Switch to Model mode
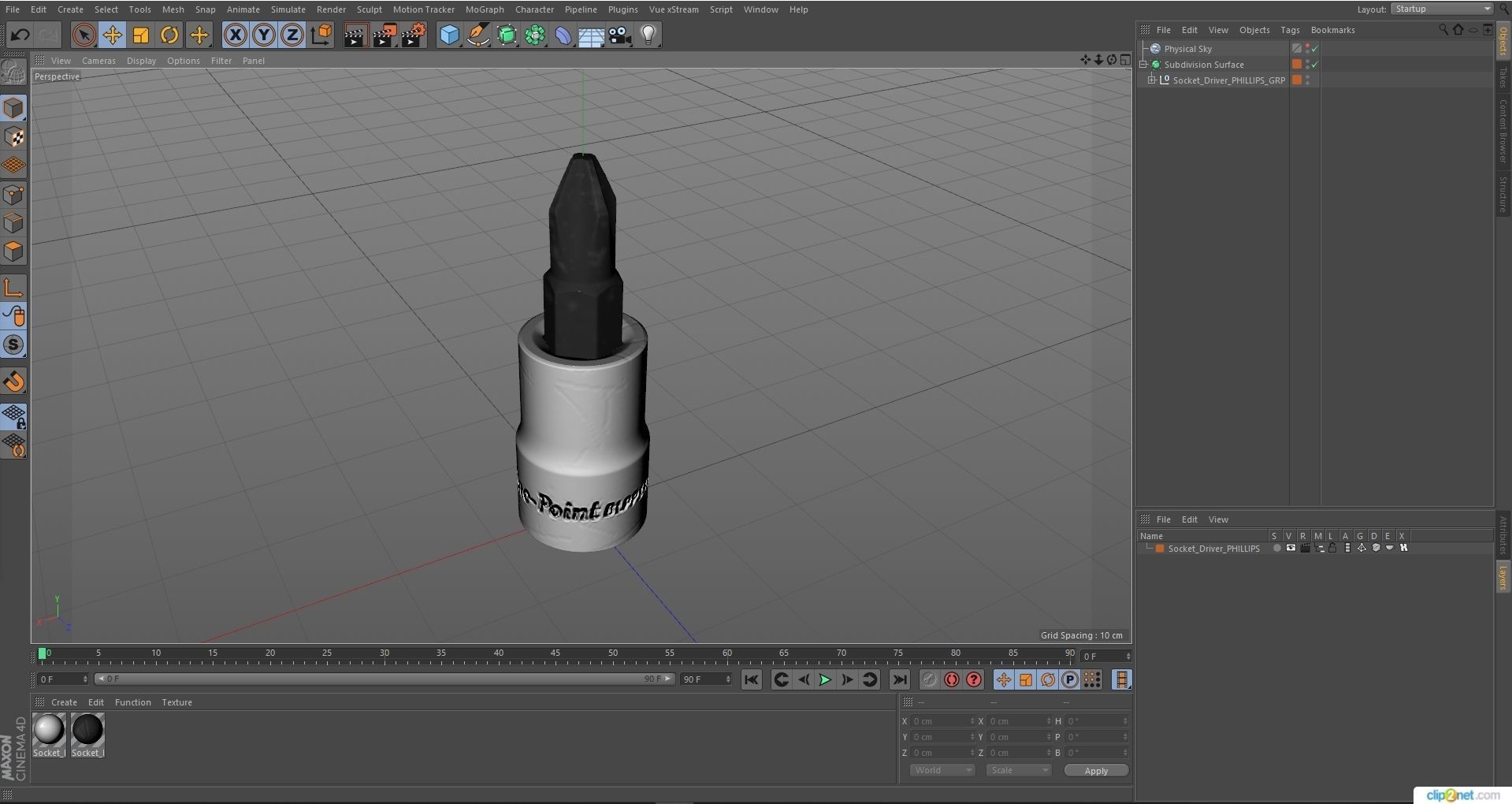The image size is (1512, 804). pyautogui.click(x=13, y=108)
